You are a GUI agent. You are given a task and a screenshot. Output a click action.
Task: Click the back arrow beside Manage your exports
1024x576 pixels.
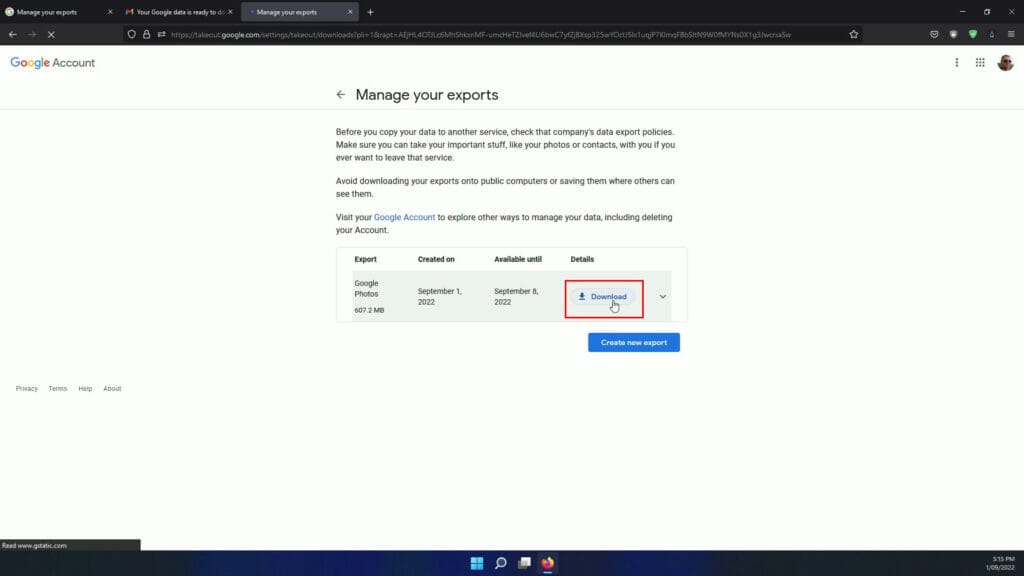click(340, 94)
